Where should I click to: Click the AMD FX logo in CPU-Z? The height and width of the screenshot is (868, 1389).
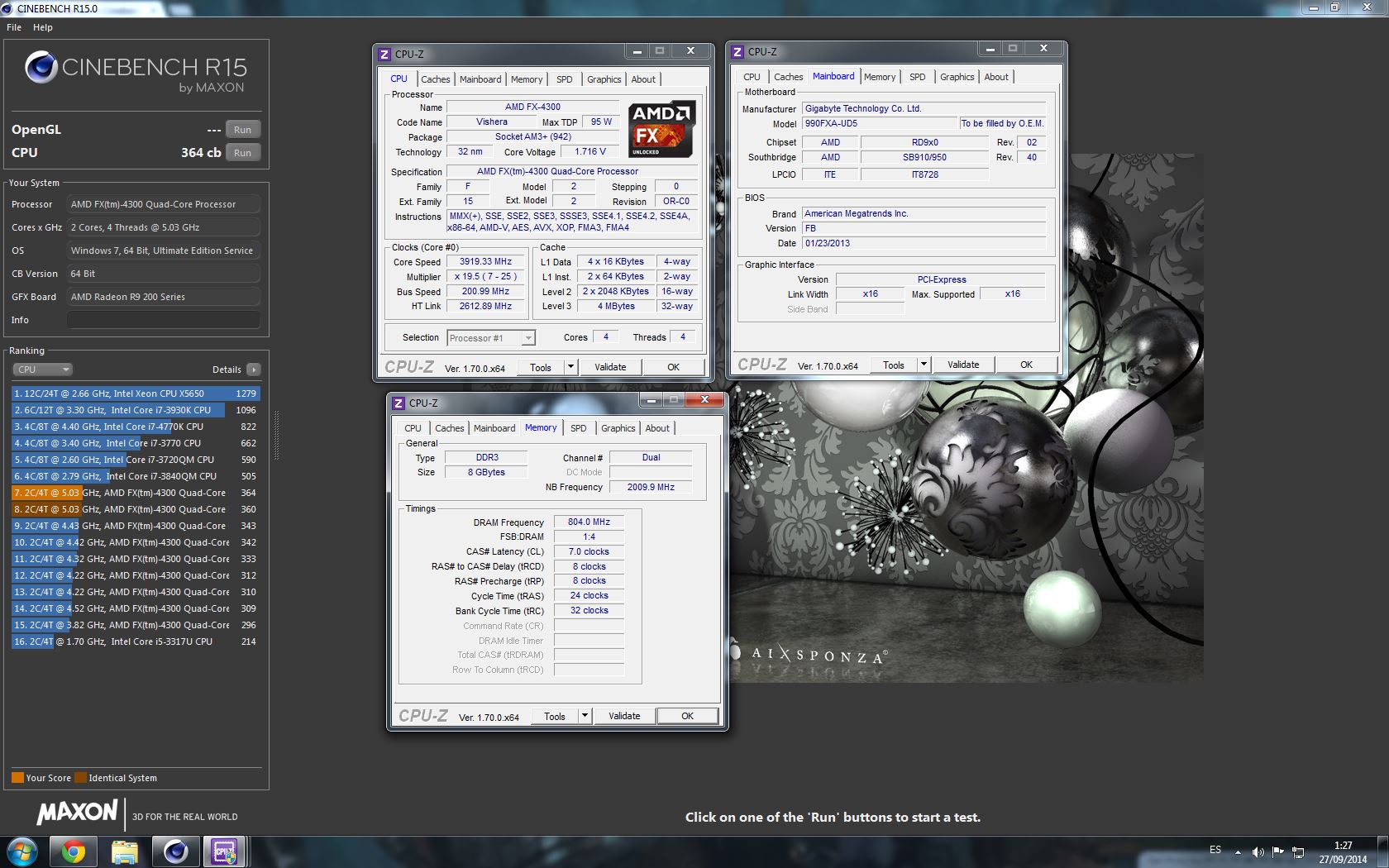tap(661, 129)
